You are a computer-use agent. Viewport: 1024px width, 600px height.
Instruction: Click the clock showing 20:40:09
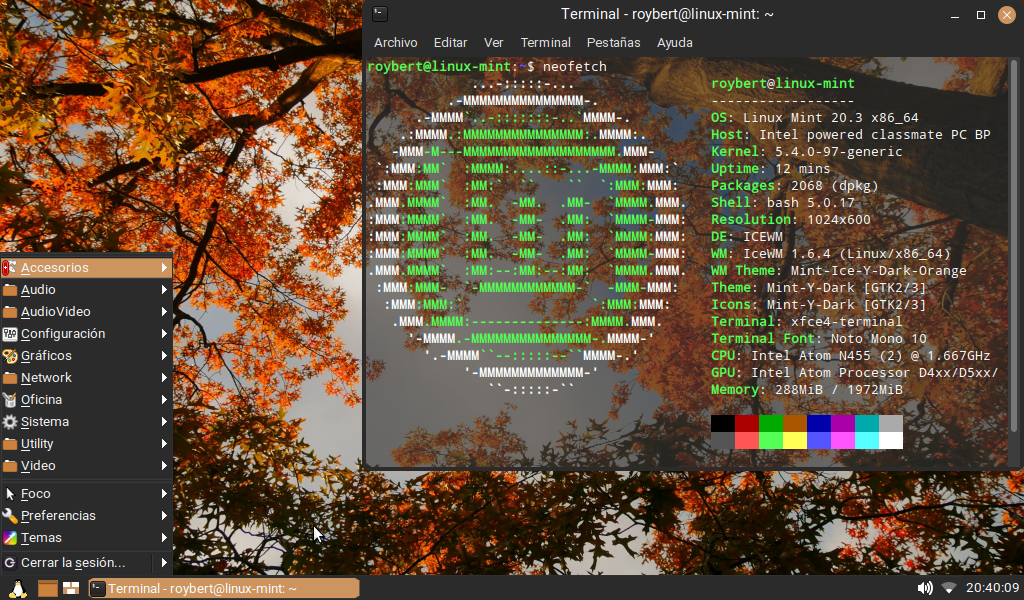click(x=993, y=588)
